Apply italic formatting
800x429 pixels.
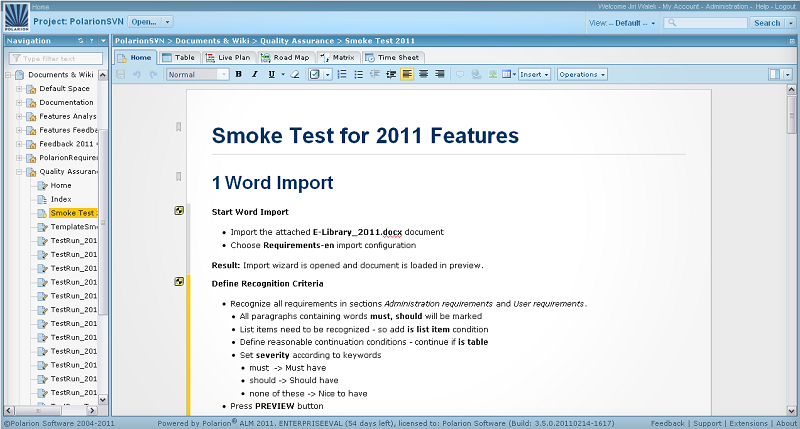click(x=255, y=74)
